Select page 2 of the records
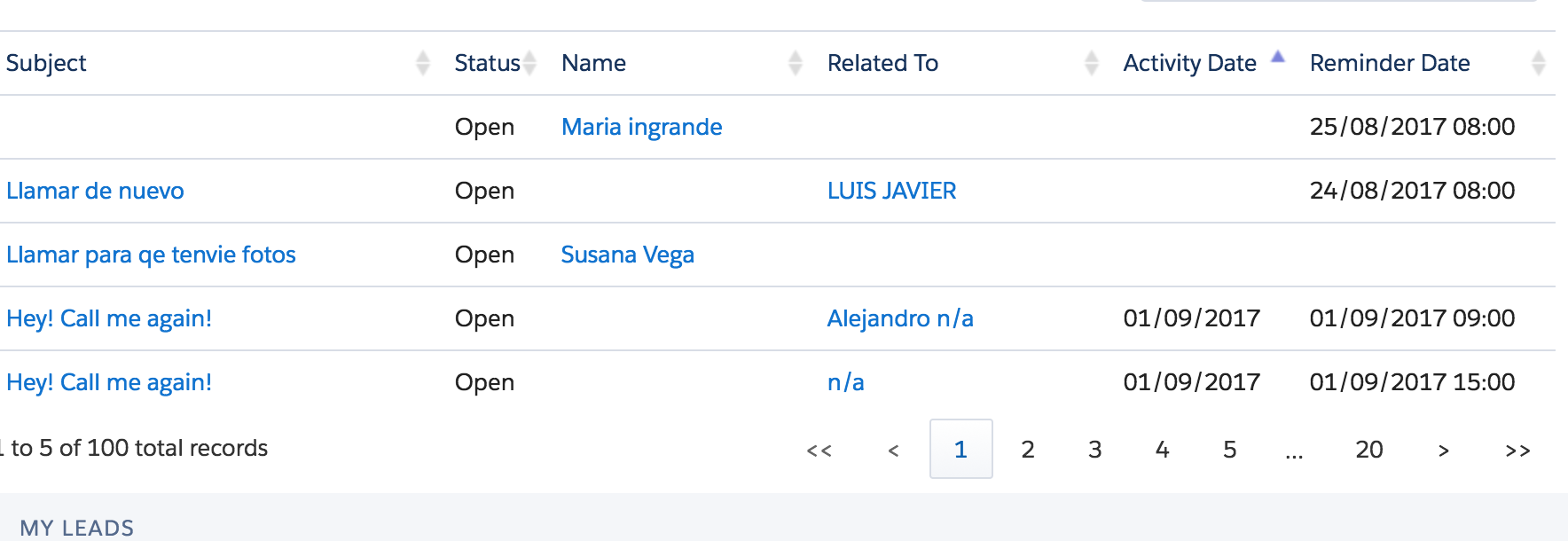 point(1028,450)
